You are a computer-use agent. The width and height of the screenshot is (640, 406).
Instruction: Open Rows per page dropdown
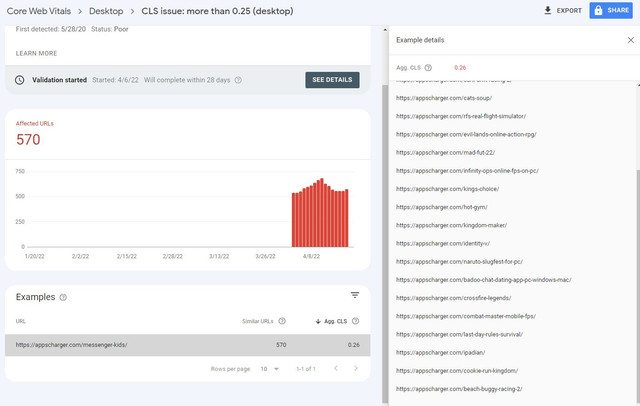[x=270, y=369]
